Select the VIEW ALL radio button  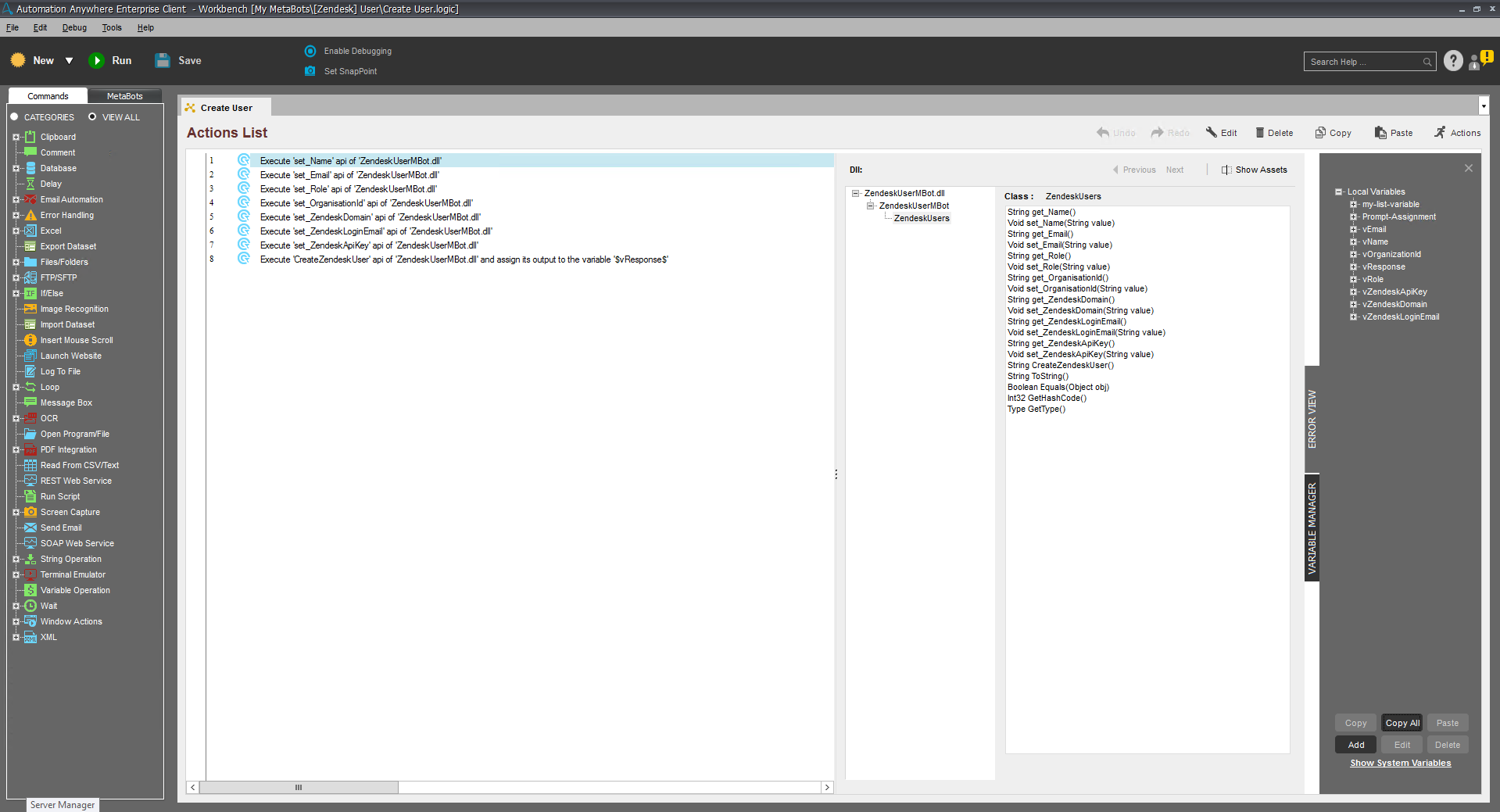[x=92, y=117]
